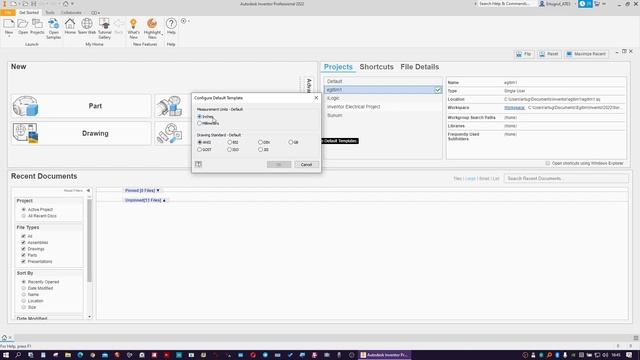Image resolution: width=640 pixels, height=360 pixels.
Task: Open the New button dropdown arrow
Action: tap(9, 36)
